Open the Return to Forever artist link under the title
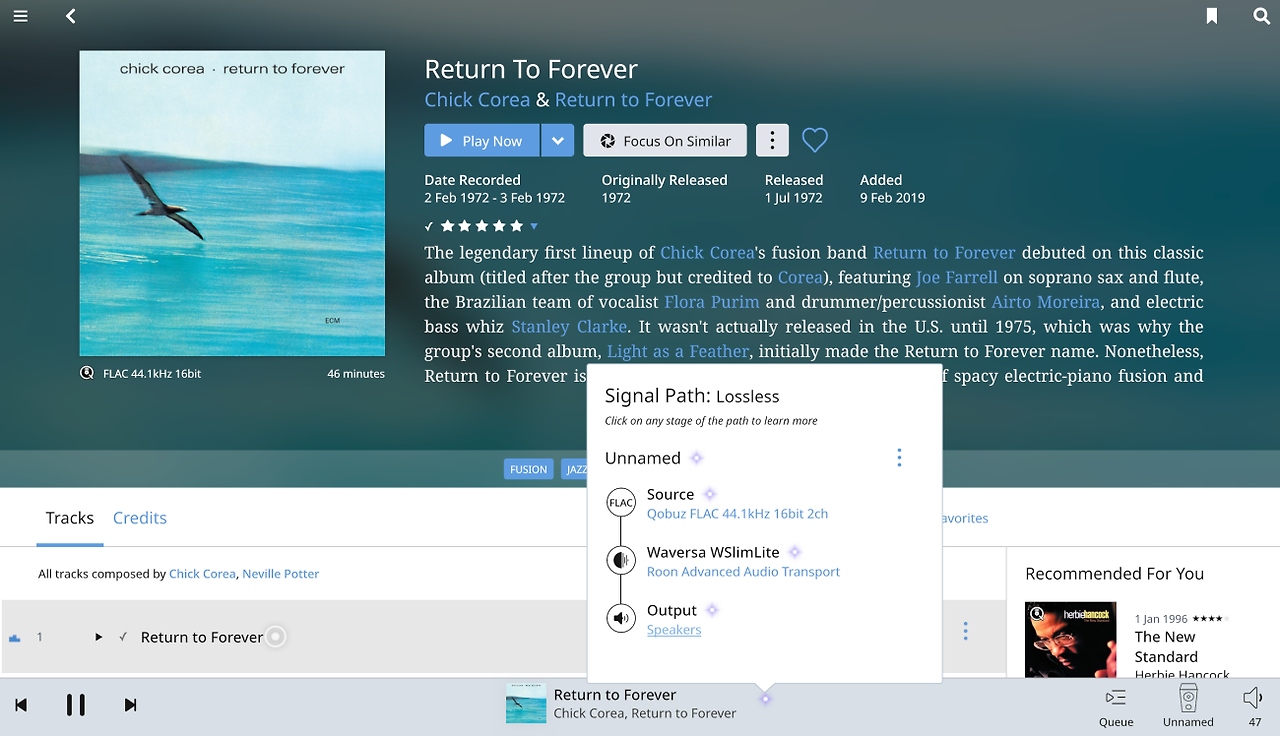 point(634,100)
